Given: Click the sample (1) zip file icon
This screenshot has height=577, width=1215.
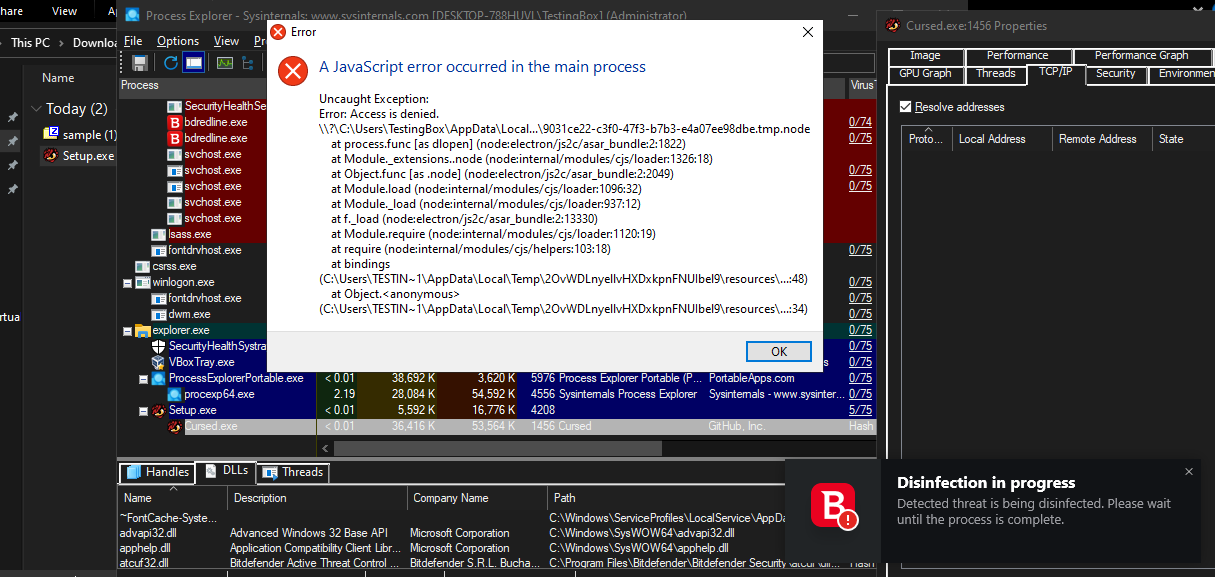Looking at the screenshot, I should (51, 134).
